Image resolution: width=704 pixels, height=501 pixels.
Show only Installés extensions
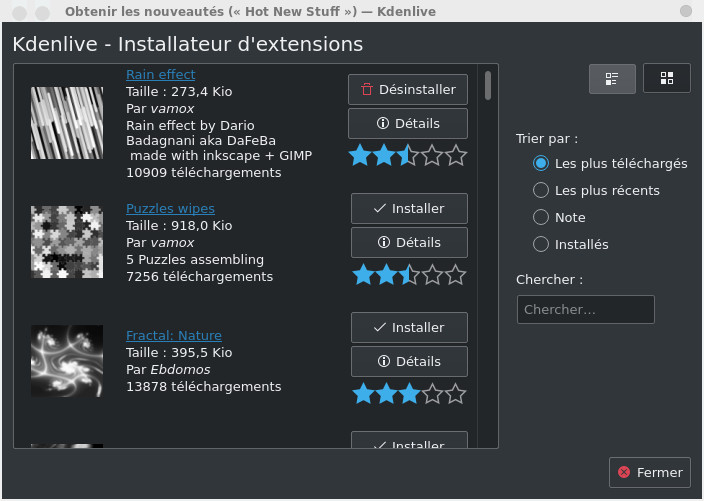[570, 244]
